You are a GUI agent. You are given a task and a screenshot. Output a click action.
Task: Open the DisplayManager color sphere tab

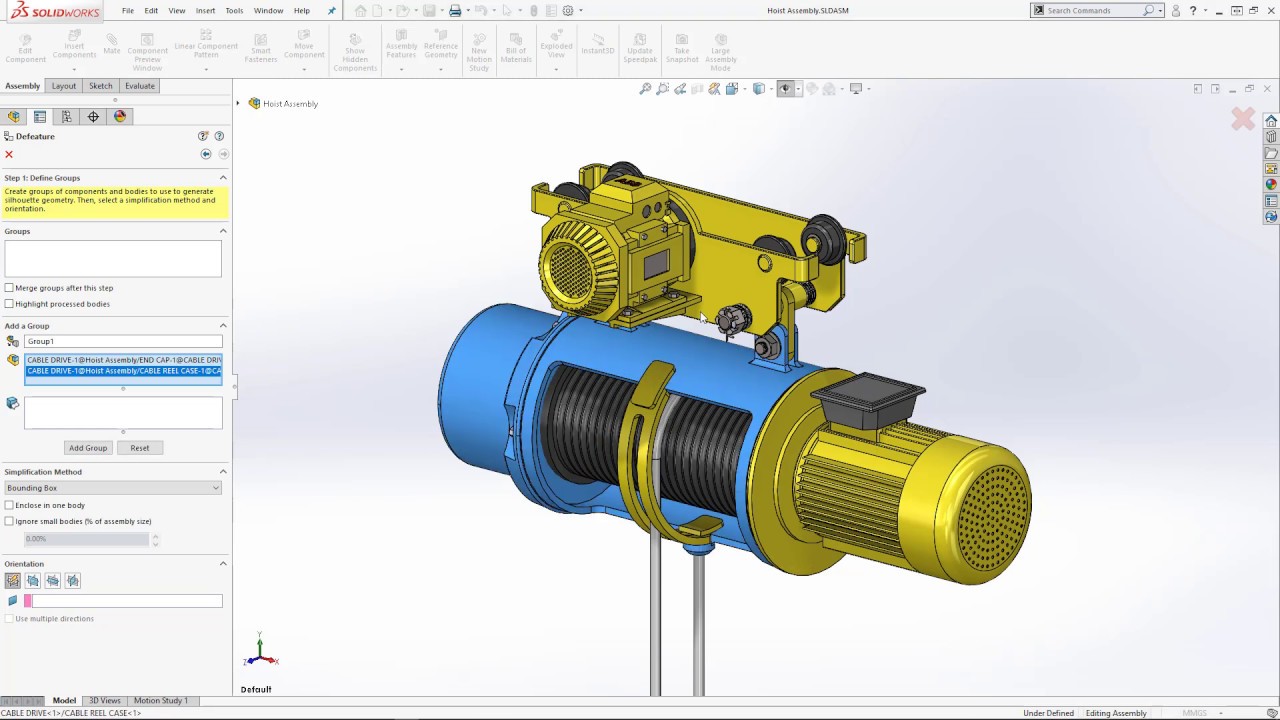coord(120,116)
